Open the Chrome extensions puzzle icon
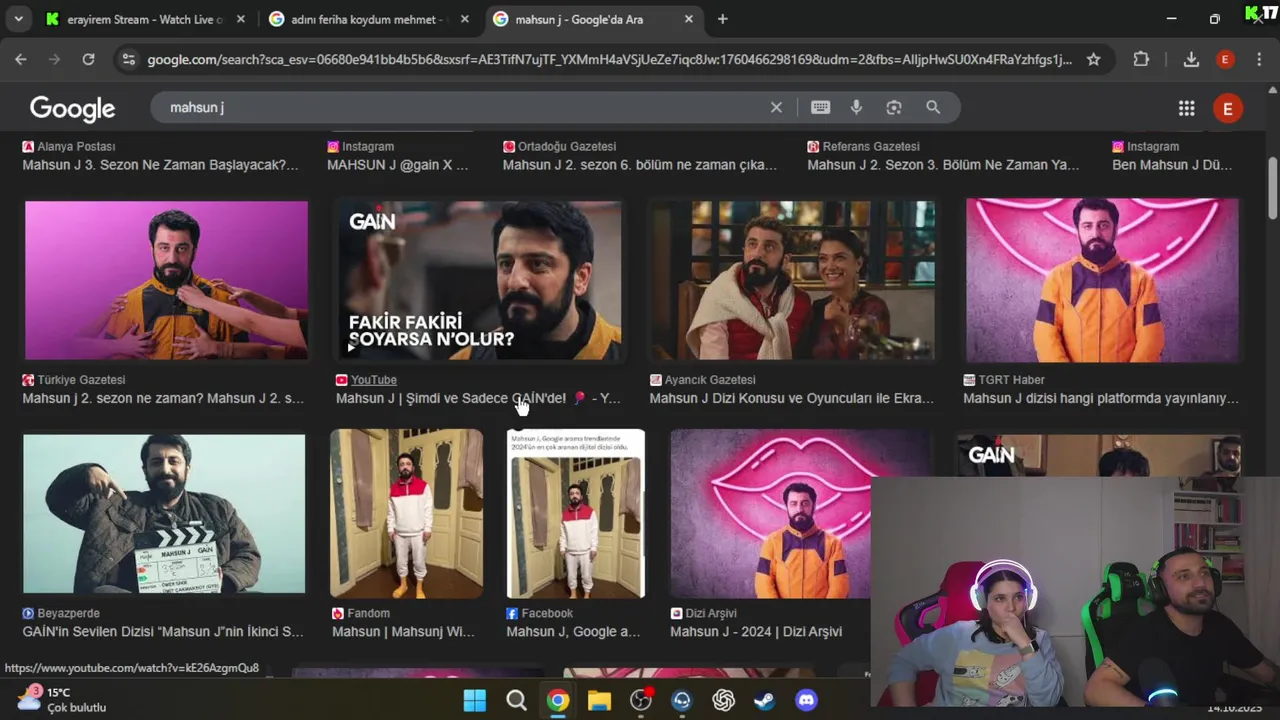 (1141, 59)
